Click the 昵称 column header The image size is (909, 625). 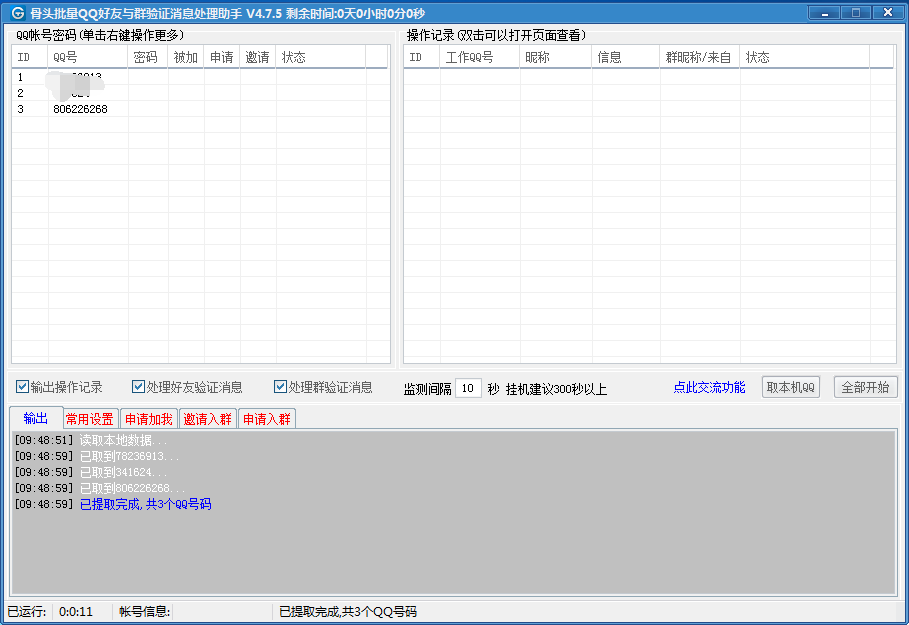(555, 57)
